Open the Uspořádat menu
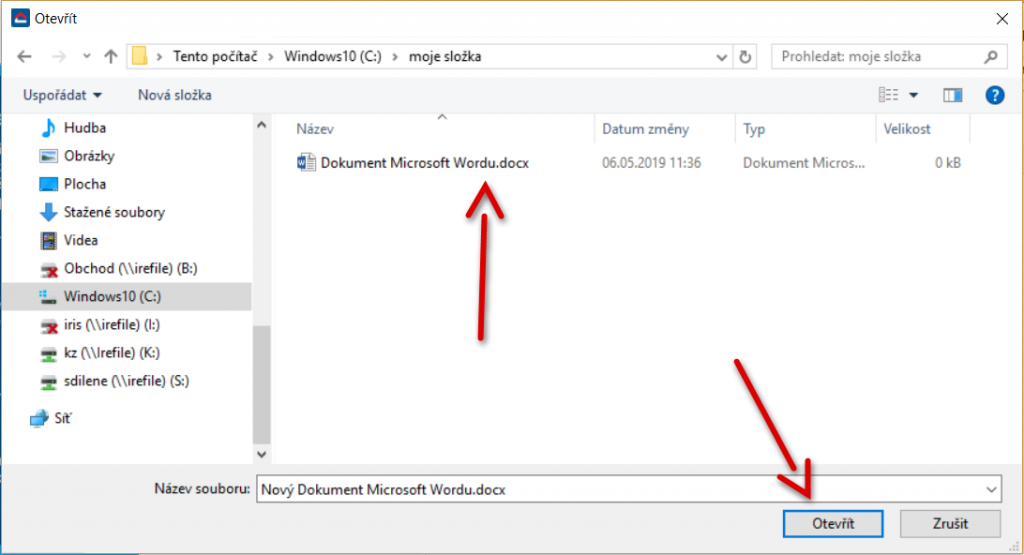Image resolution: width=1024 pixels, height=555 pixels. point(62,95)
